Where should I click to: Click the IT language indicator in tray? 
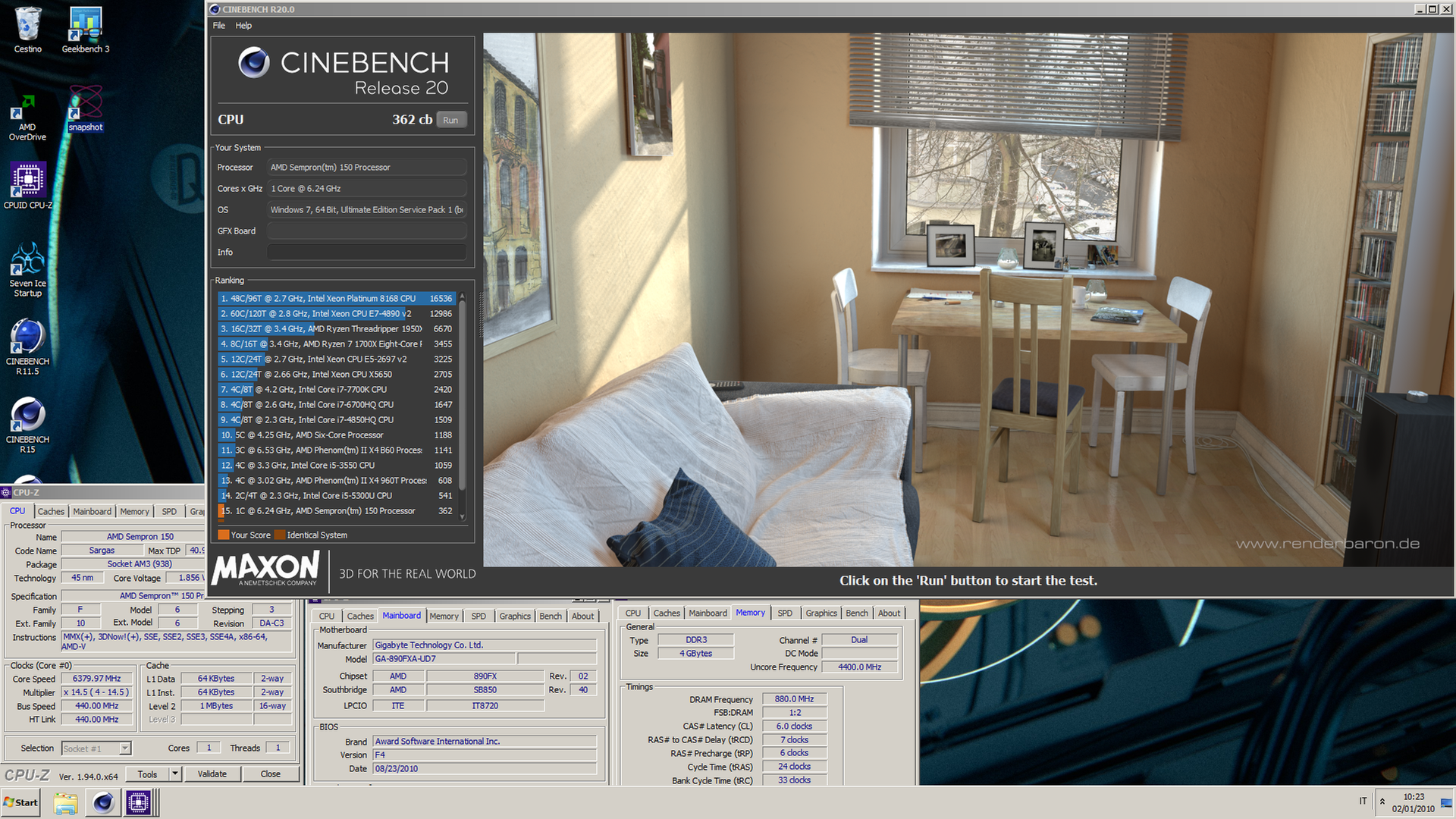click(1363, 802)
